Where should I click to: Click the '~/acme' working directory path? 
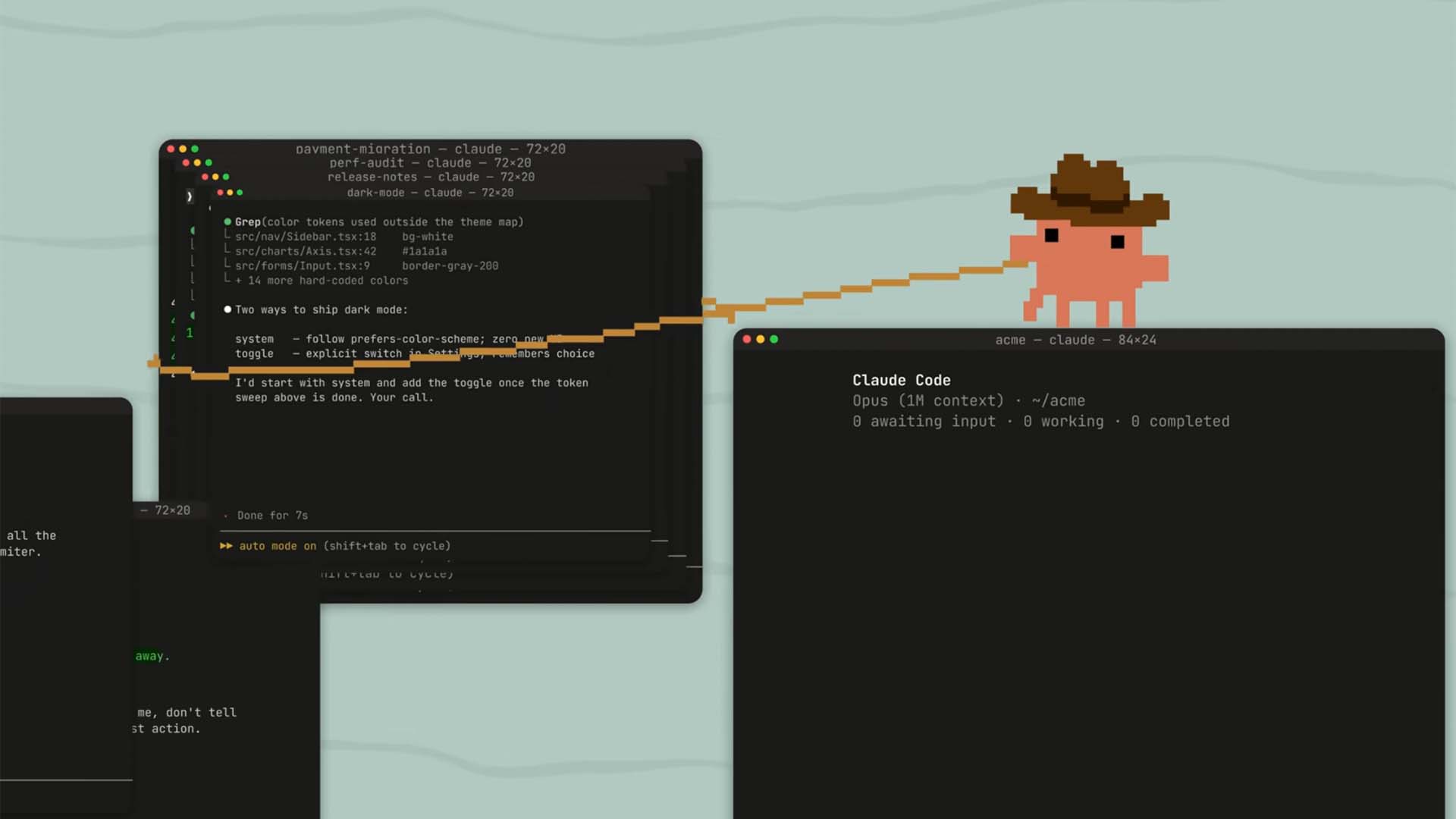tap(1059, 400)
